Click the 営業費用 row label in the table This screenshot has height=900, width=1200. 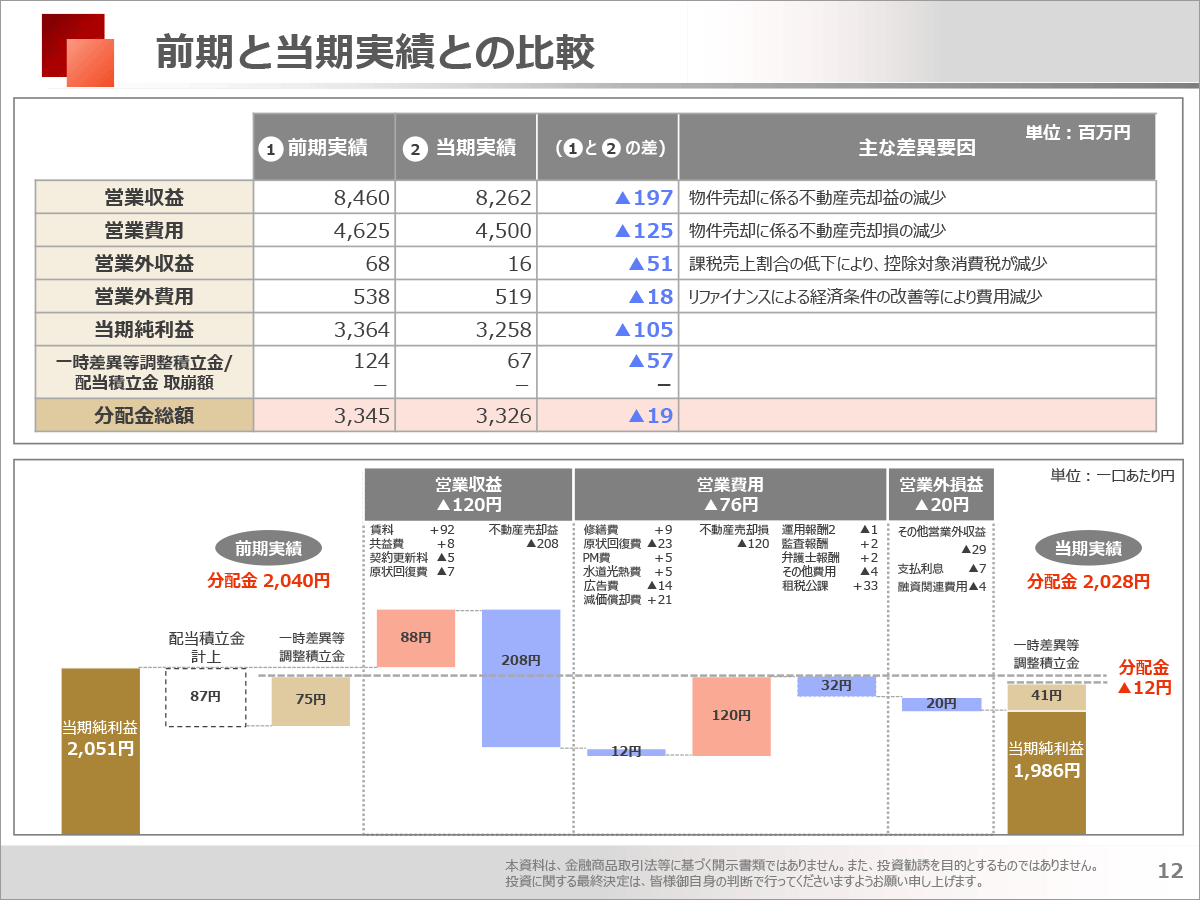(x=144, y=230)
